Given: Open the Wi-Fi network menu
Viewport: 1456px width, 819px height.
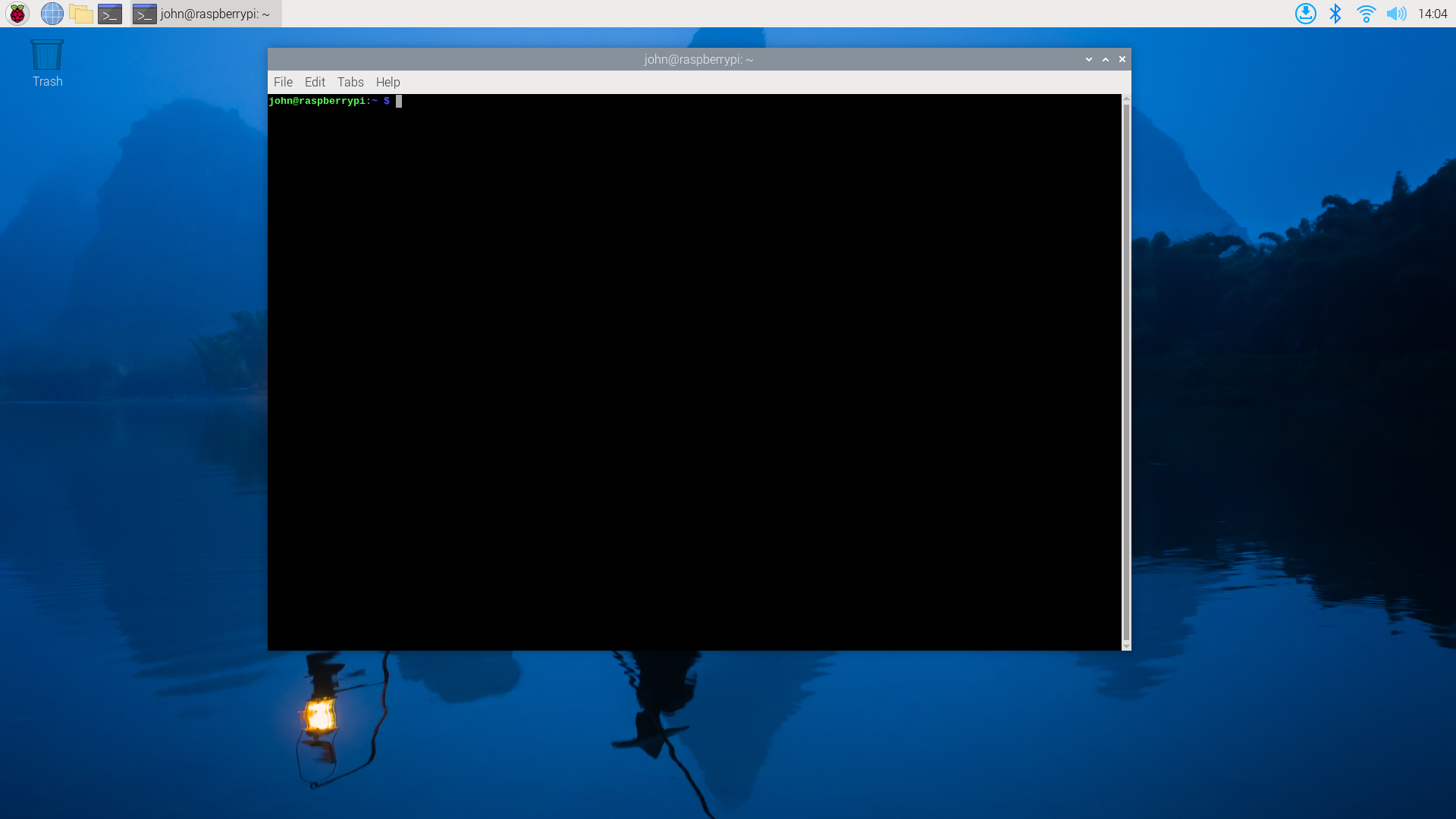Looking at the screenshot, I should tap(1366, 14).
